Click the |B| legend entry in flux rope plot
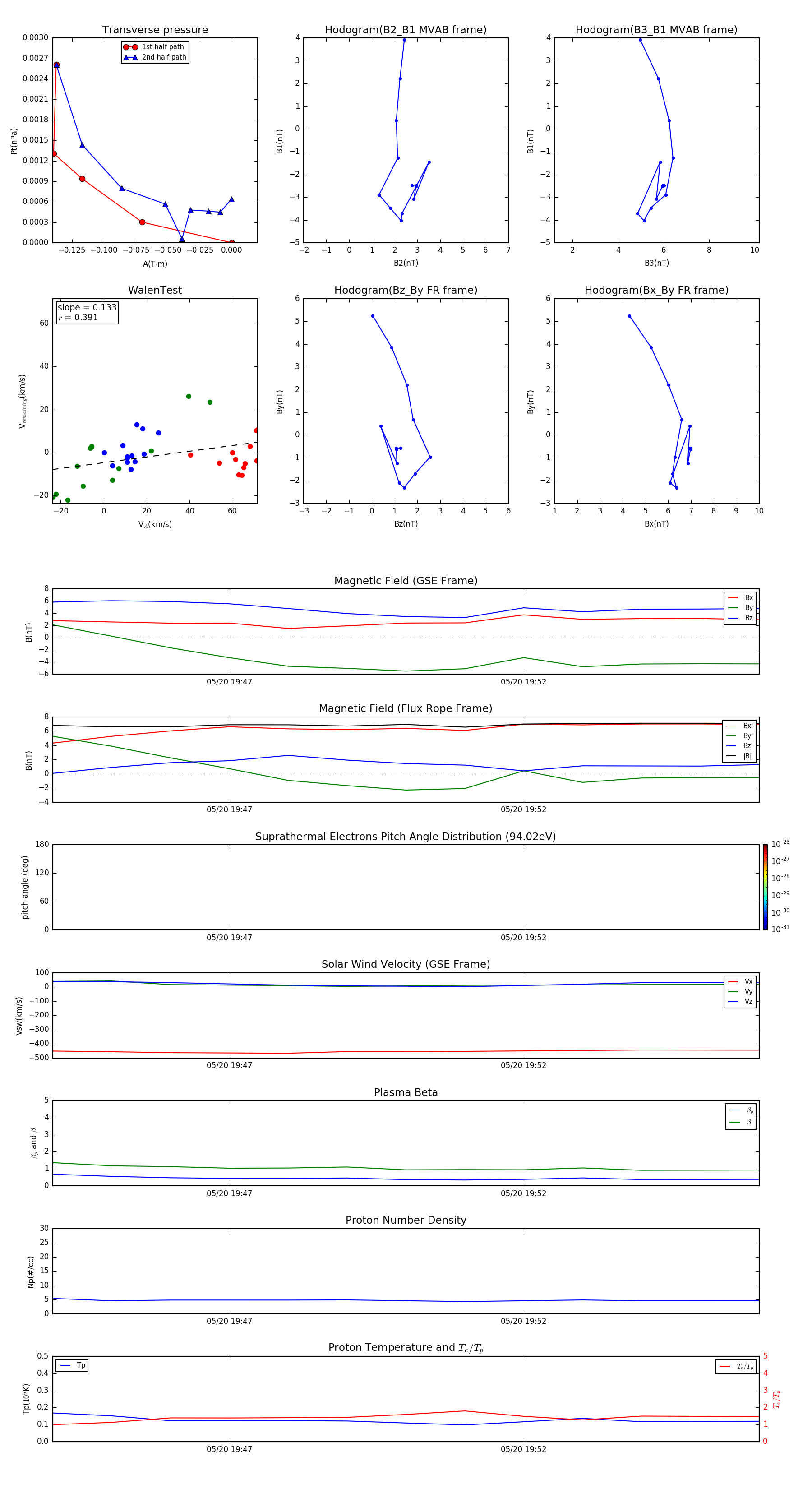The height and width of the screenshot is (1489, 812). [739, 756]
